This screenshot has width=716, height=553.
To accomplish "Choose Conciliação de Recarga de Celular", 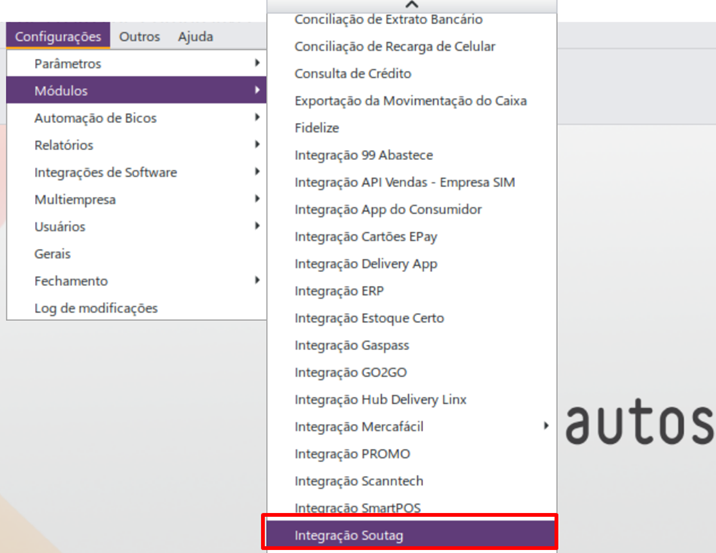I will tap(412, 46).
